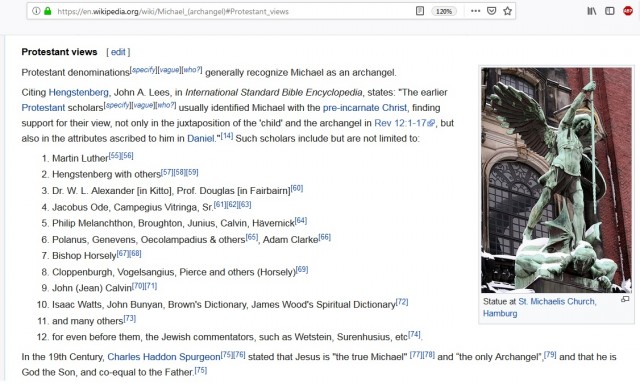
Task: Open site information icon in address bar
Action: coord(36,11)
